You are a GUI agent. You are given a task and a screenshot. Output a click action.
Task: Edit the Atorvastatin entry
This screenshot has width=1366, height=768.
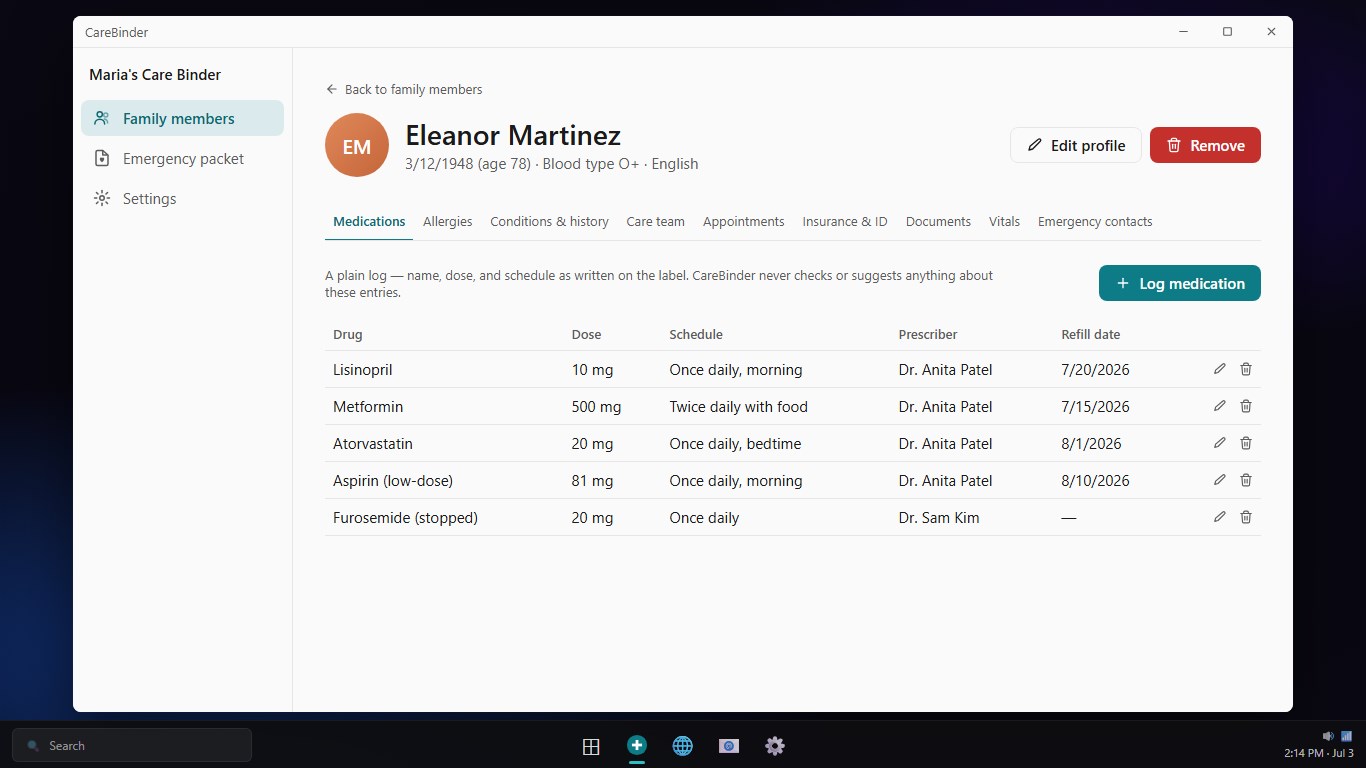(1219, 443)
